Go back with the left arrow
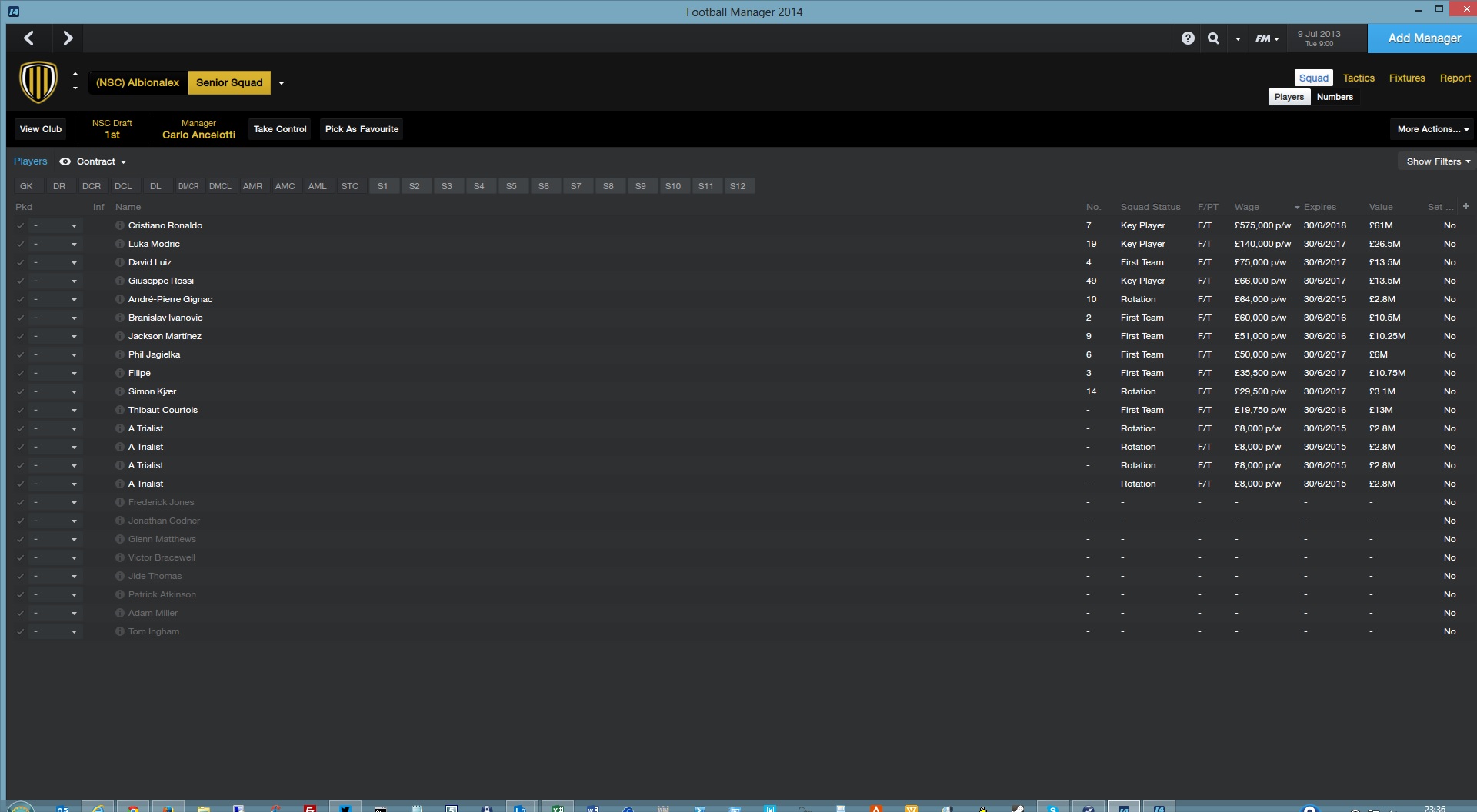1477x812 pixels. coord(29,38)
